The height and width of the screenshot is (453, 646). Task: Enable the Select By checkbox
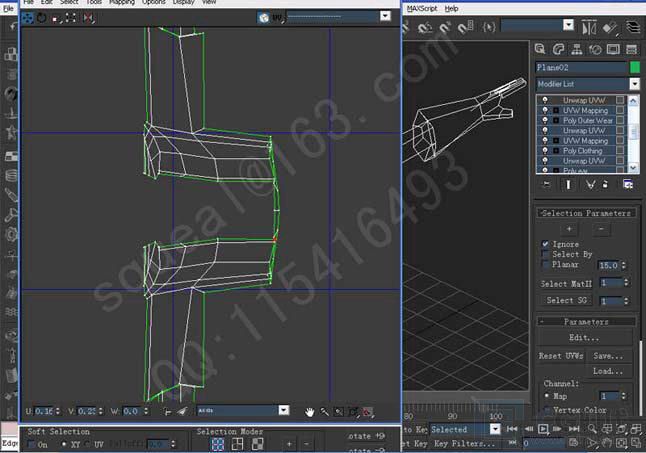545,254
